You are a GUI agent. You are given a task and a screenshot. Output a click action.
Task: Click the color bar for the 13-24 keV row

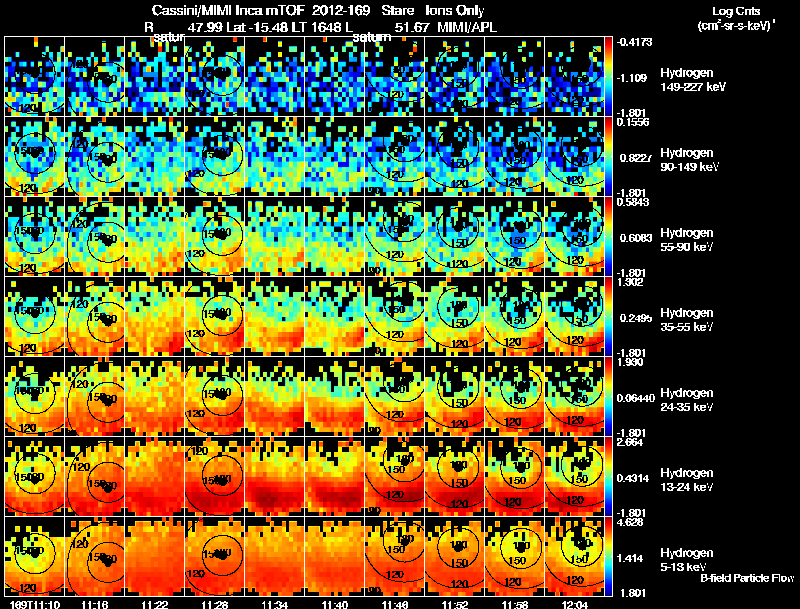point(608,476)
